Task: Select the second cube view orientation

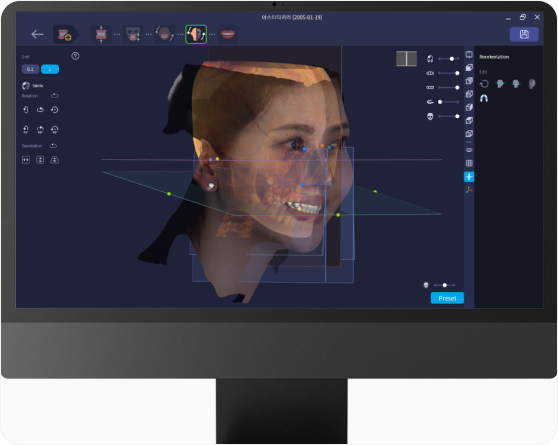Action: coord(469,81)
